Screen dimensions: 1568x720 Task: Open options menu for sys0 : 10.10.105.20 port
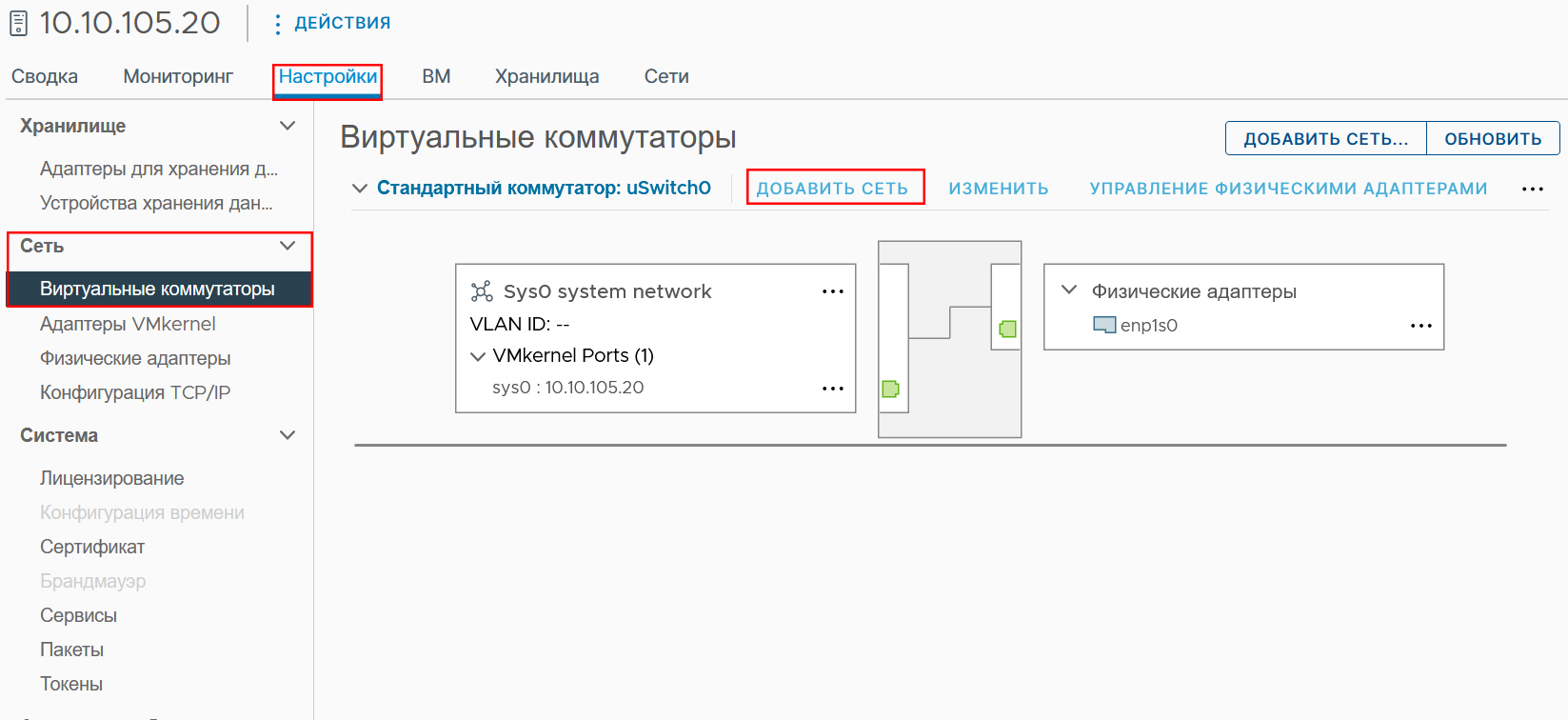[x=833, y=388]
